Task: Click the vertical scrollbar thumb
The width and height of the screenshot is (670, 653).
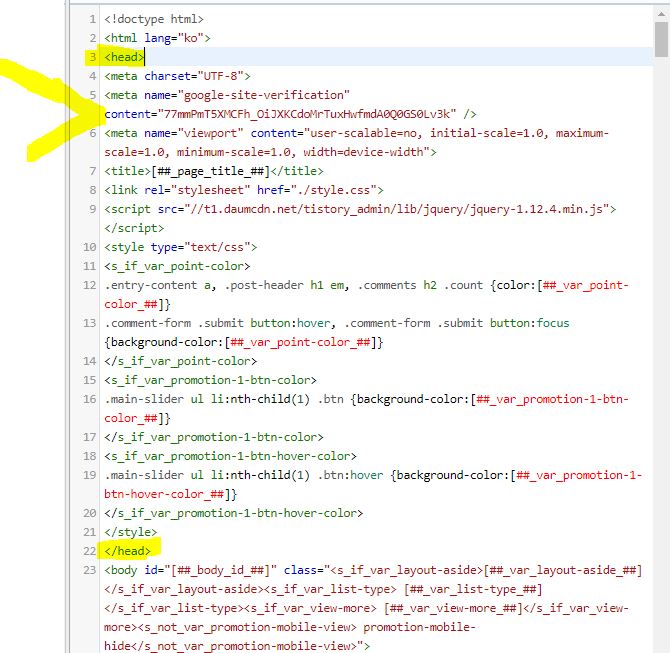Action: tap(661, 39)
